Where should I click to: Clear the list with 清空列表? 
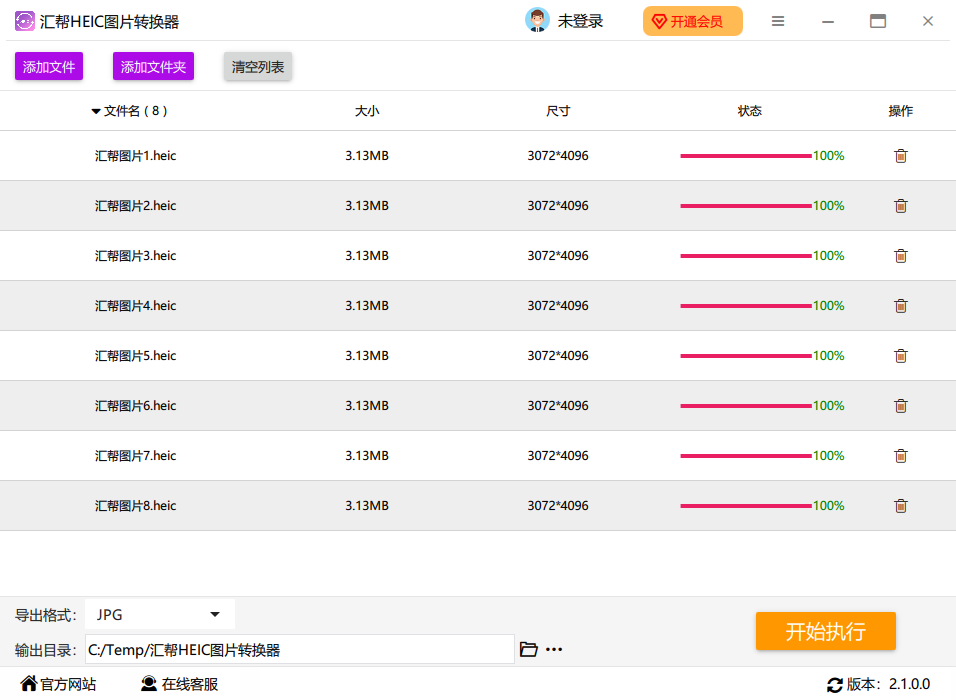[x=257, y=67]
